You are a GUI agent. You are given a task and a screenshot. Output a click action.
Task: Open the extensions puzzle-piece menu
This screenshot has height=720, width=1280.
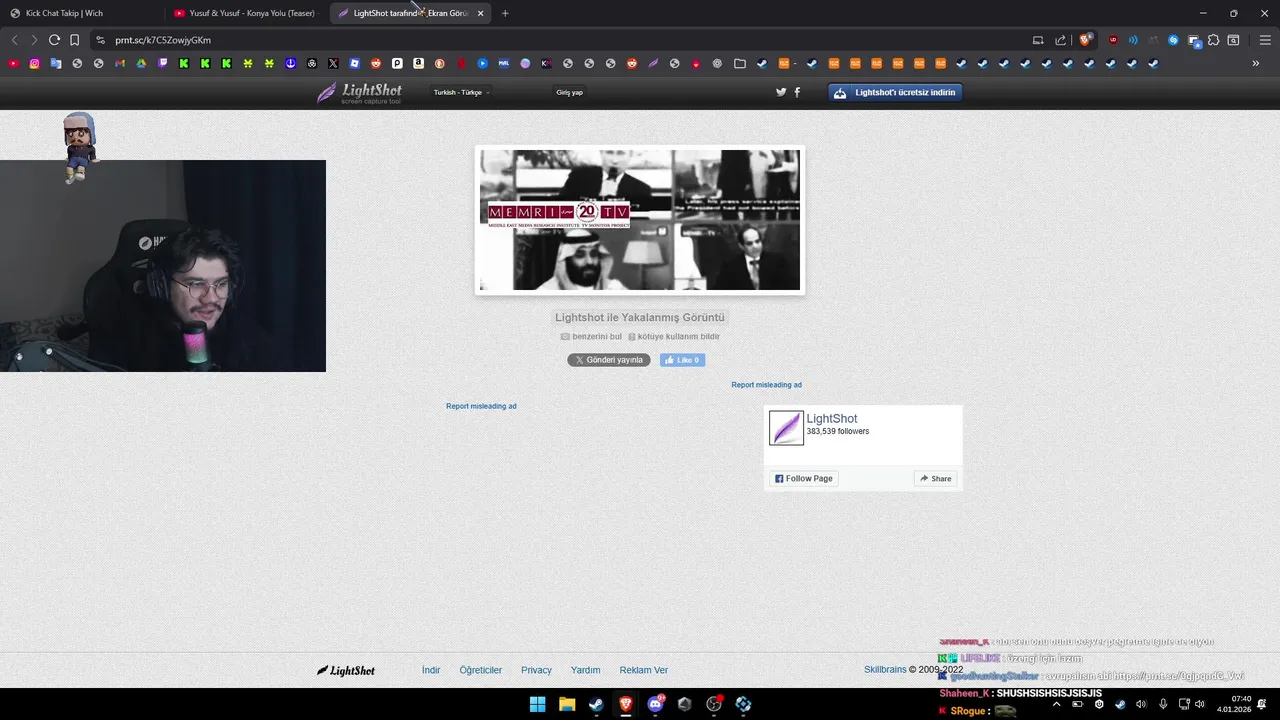[1213, 40]
